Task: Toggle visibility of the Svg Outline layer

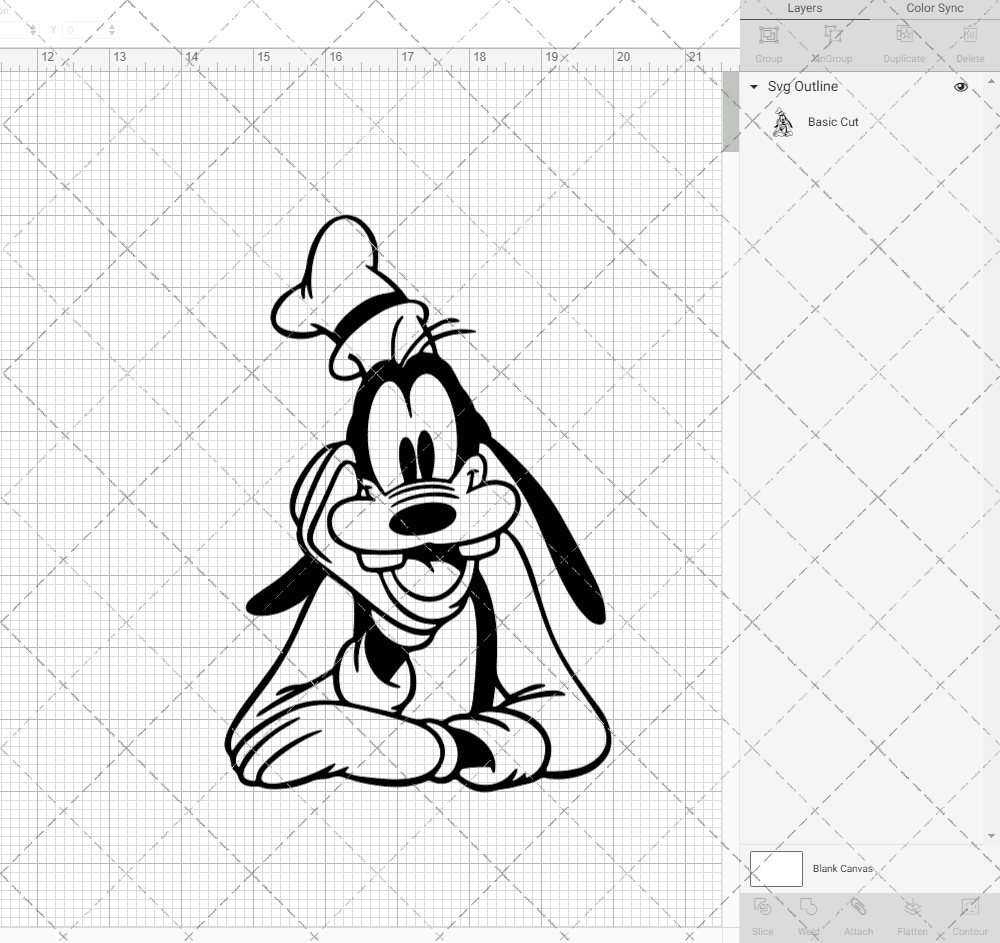Action: coord(961,87)
